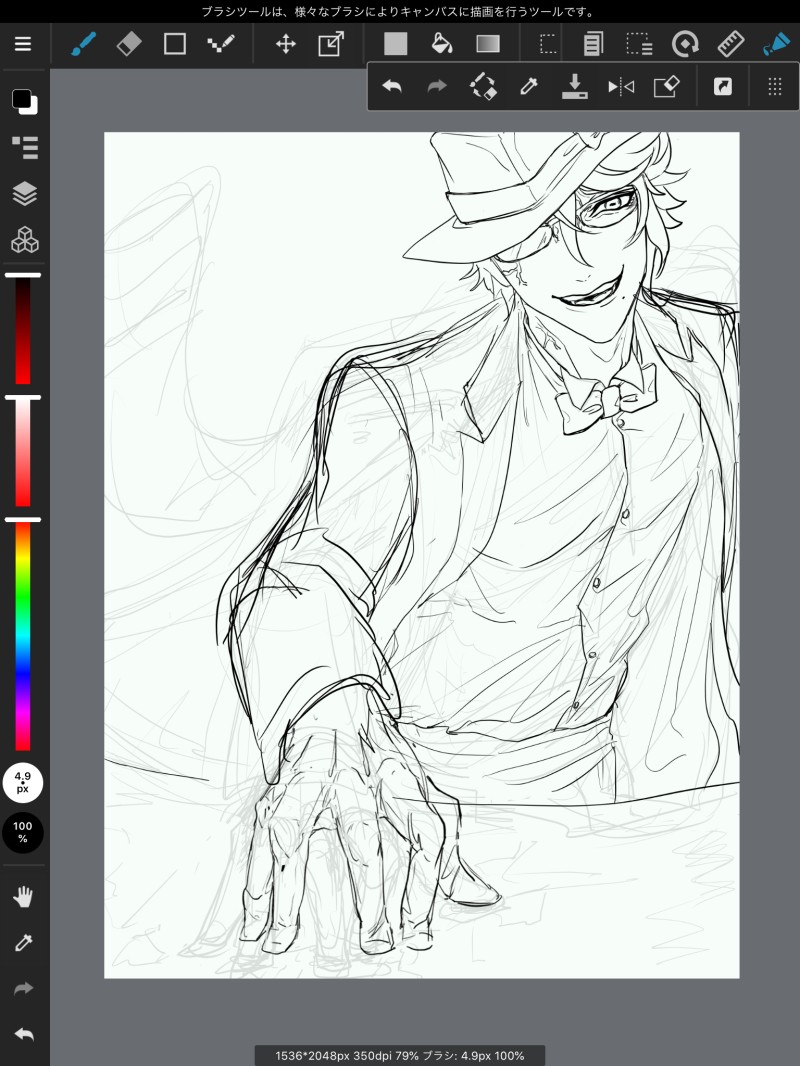Click the export share arrow icon
800x1066 pixels.
coord(723,86)
